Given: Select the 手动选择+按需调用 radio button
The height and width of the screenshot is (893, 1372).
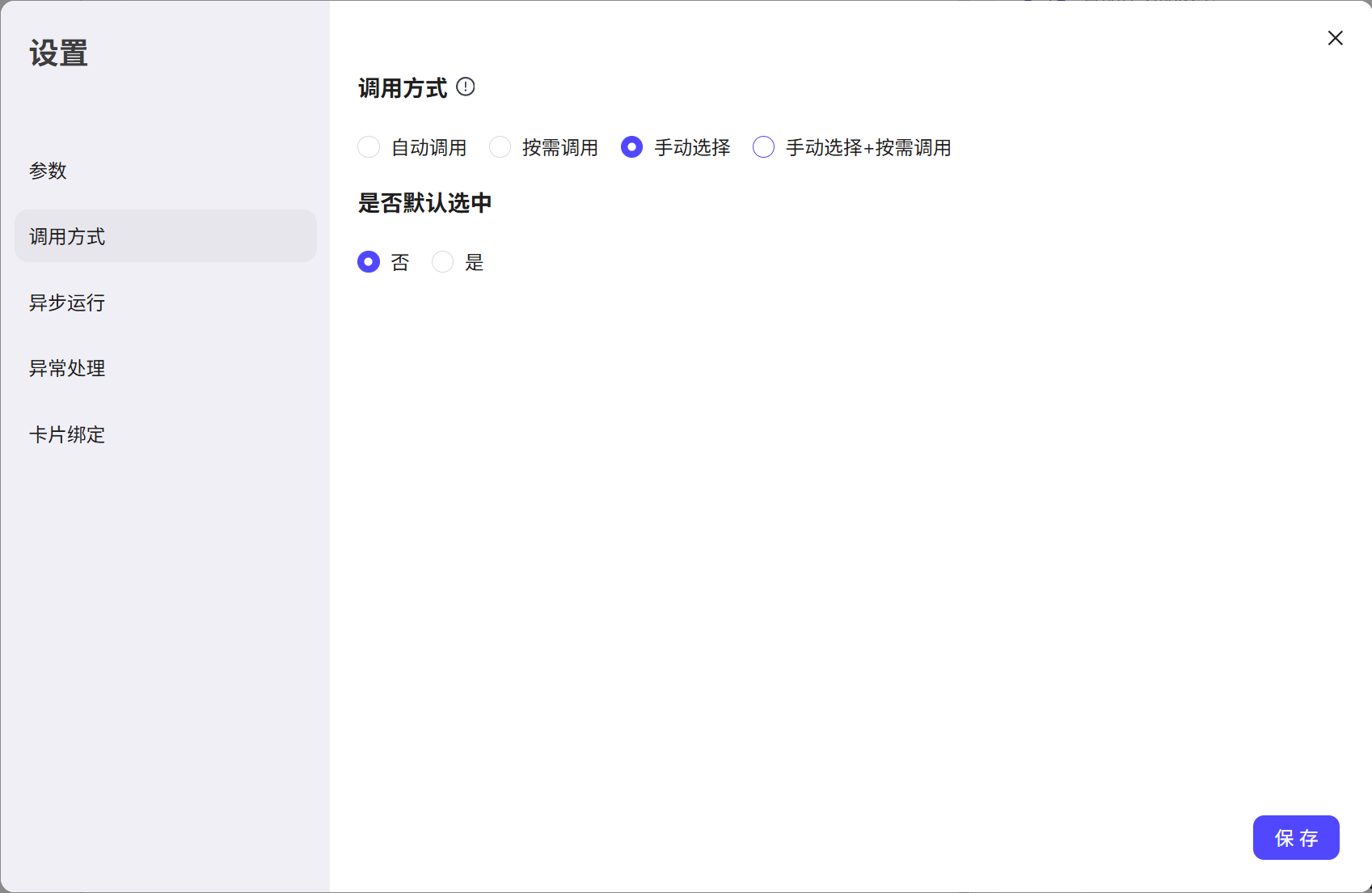Looking at the screenshot, I should pyautogui.click(x=763, y=147).
